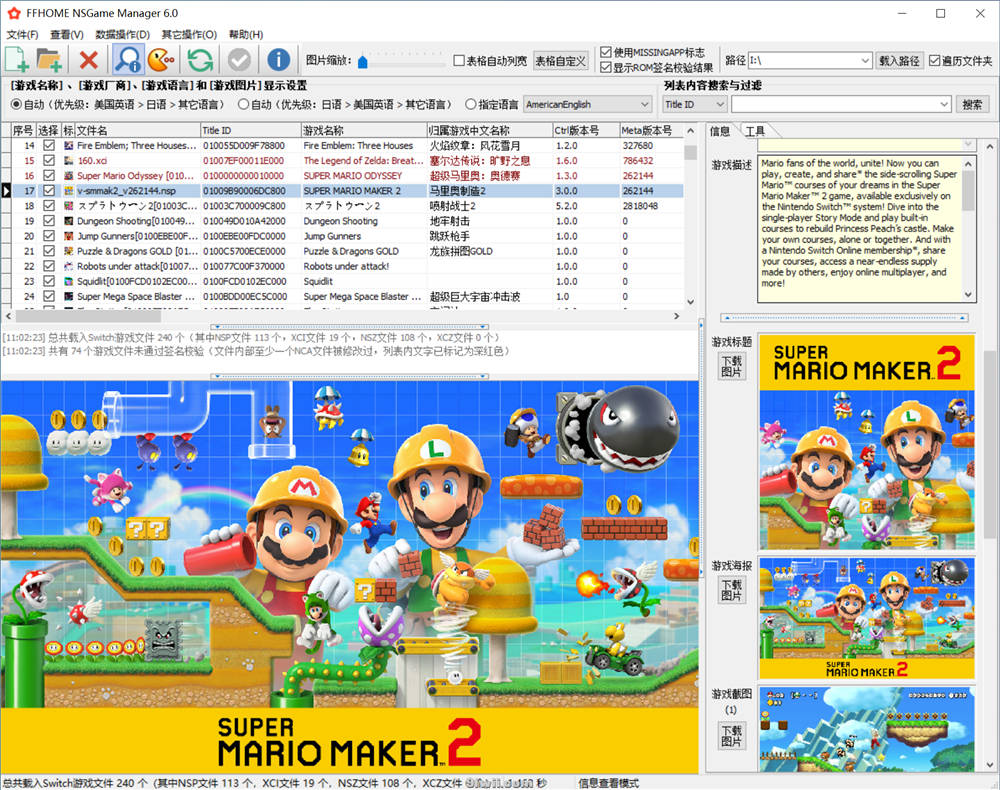Click the 表格自定义 button
1000x790 pixels.
[561, 61]
